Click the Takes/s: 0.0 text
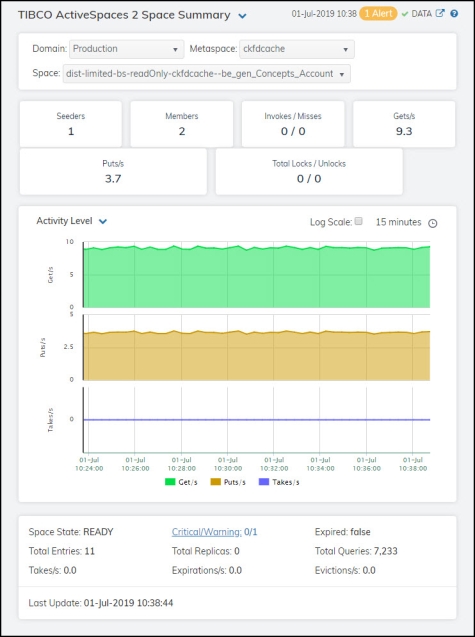Viewport: 475px width, 637px height. pyautogui.click(x=52, y=570)
